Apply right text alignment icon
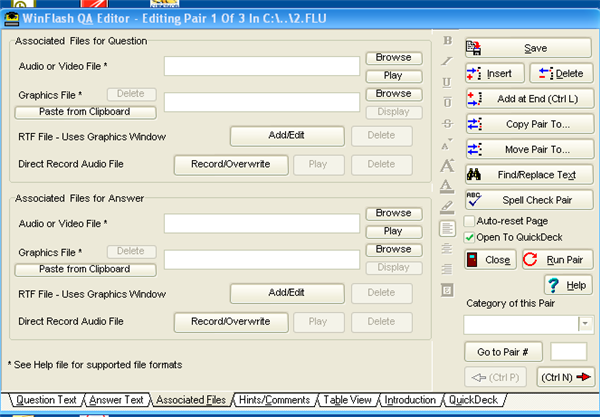The image size is (600, 417). pyautogui.click(x=447, y=269)
